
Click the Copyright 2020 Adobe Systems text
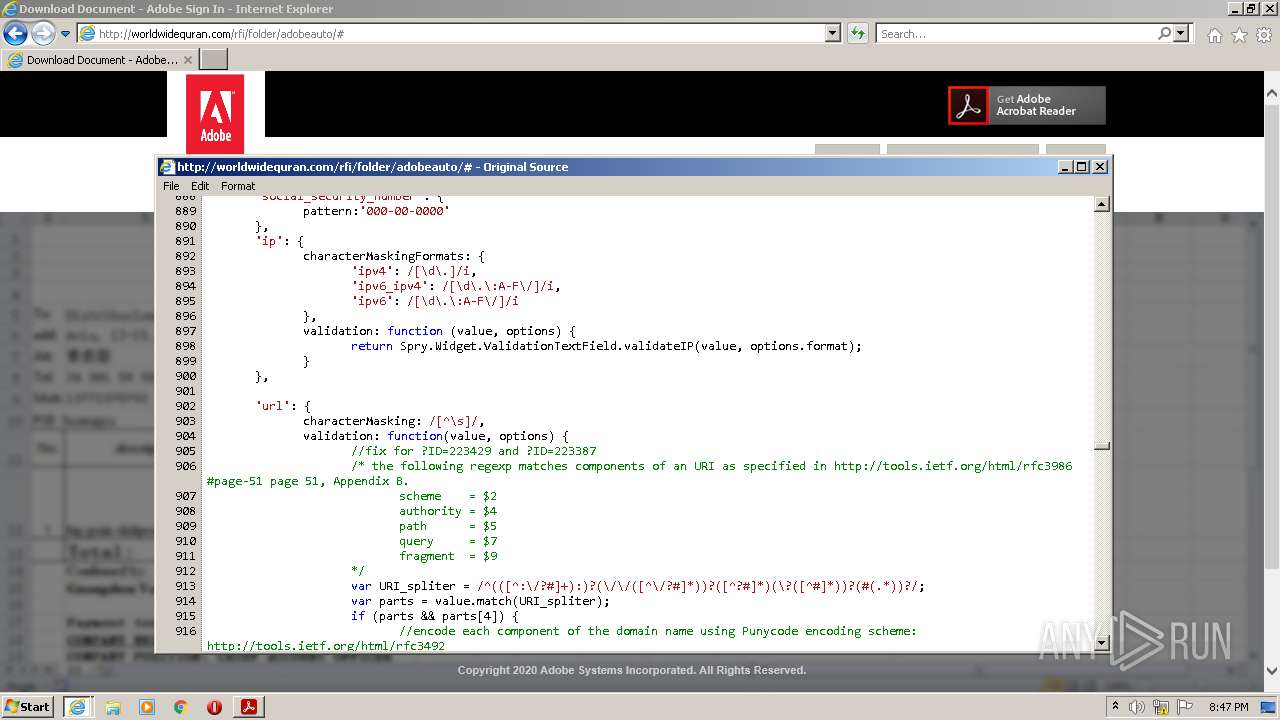click(x=632, y=670)
